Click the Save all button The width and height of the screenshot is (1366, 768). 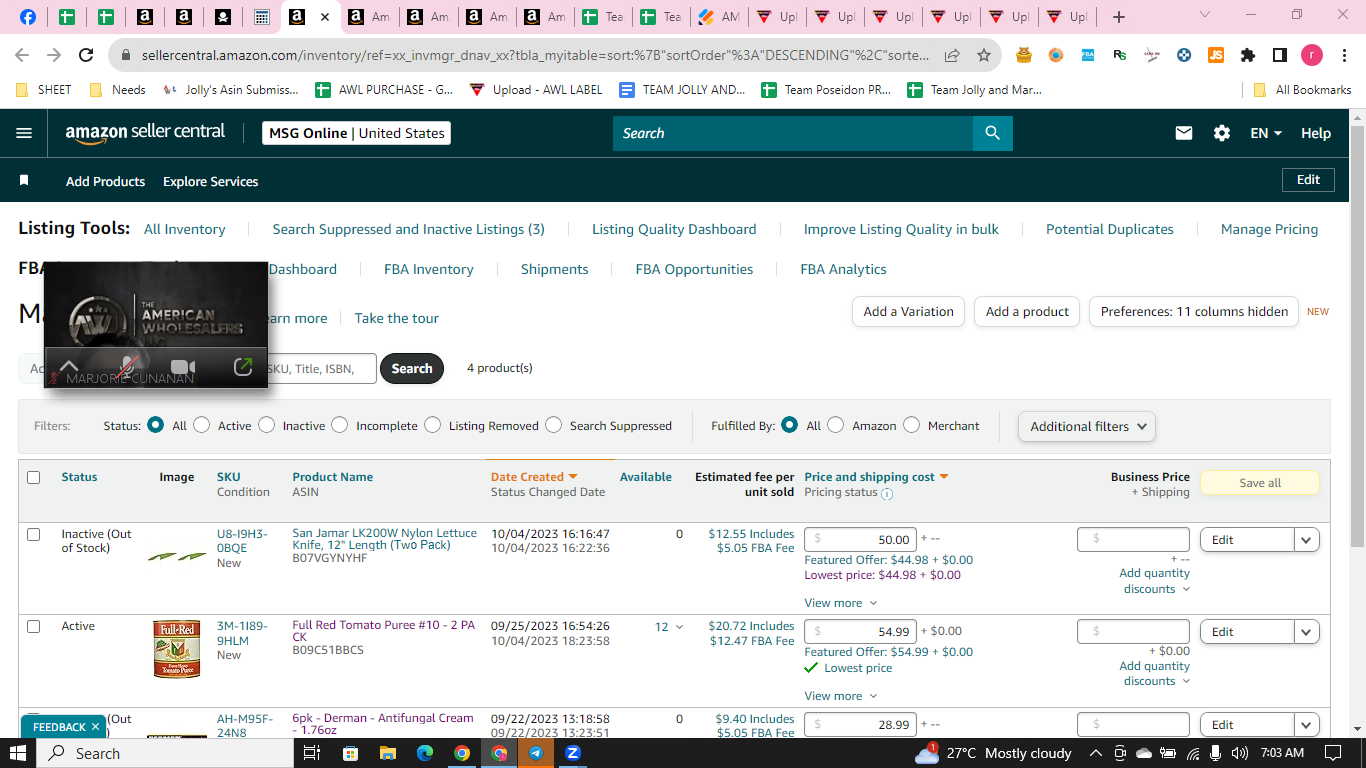coord(1259,483)
